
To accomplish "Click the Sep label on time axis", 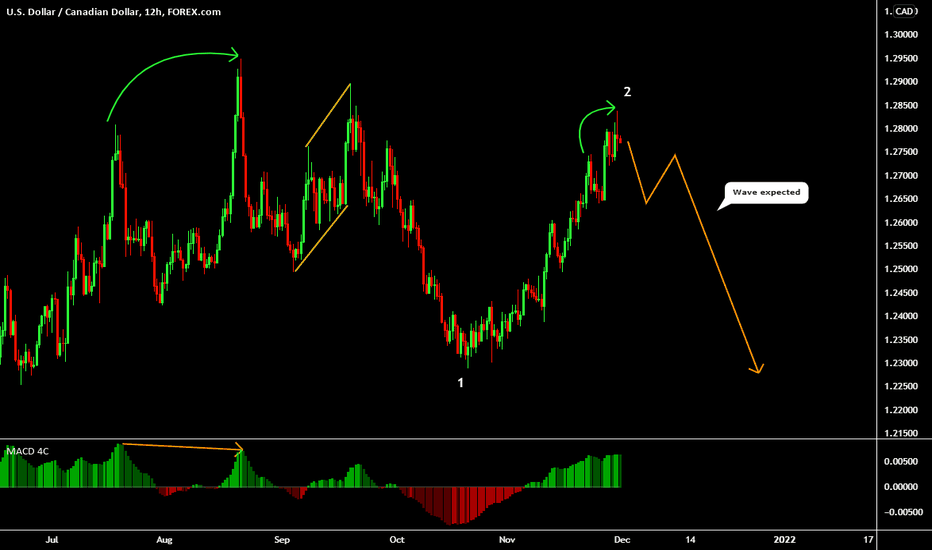I will click(x=282, y=540).
